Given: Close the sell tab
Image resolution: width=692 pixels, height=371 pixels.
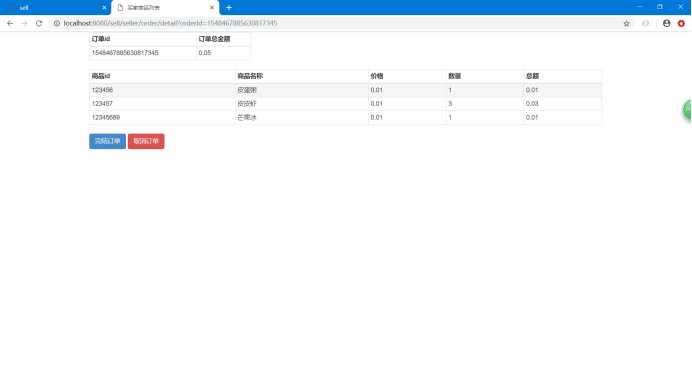Looking at the screenshot, I should [x=104, y=7].
